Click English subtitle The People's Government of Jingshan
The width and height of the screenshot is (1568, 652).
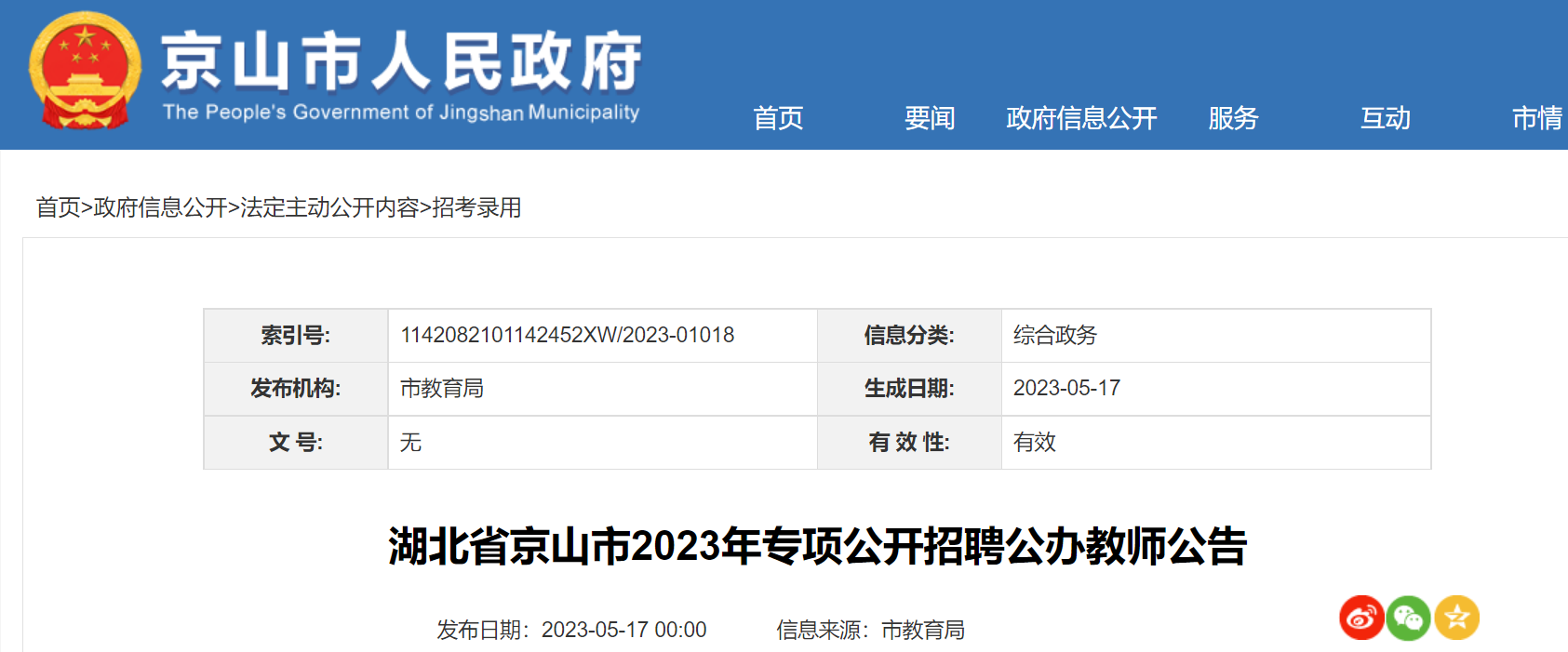[401, 113]
